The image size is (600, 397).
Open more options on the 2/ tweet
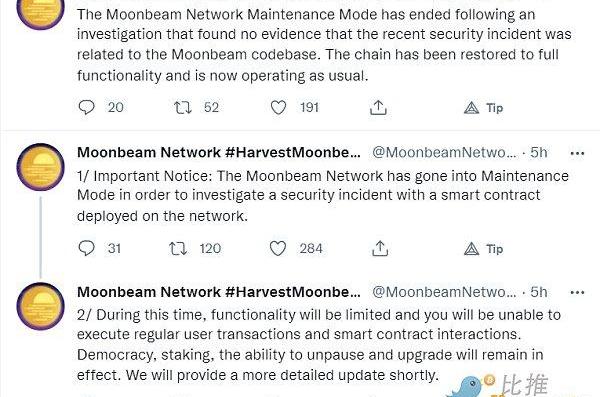pos(577,292)
